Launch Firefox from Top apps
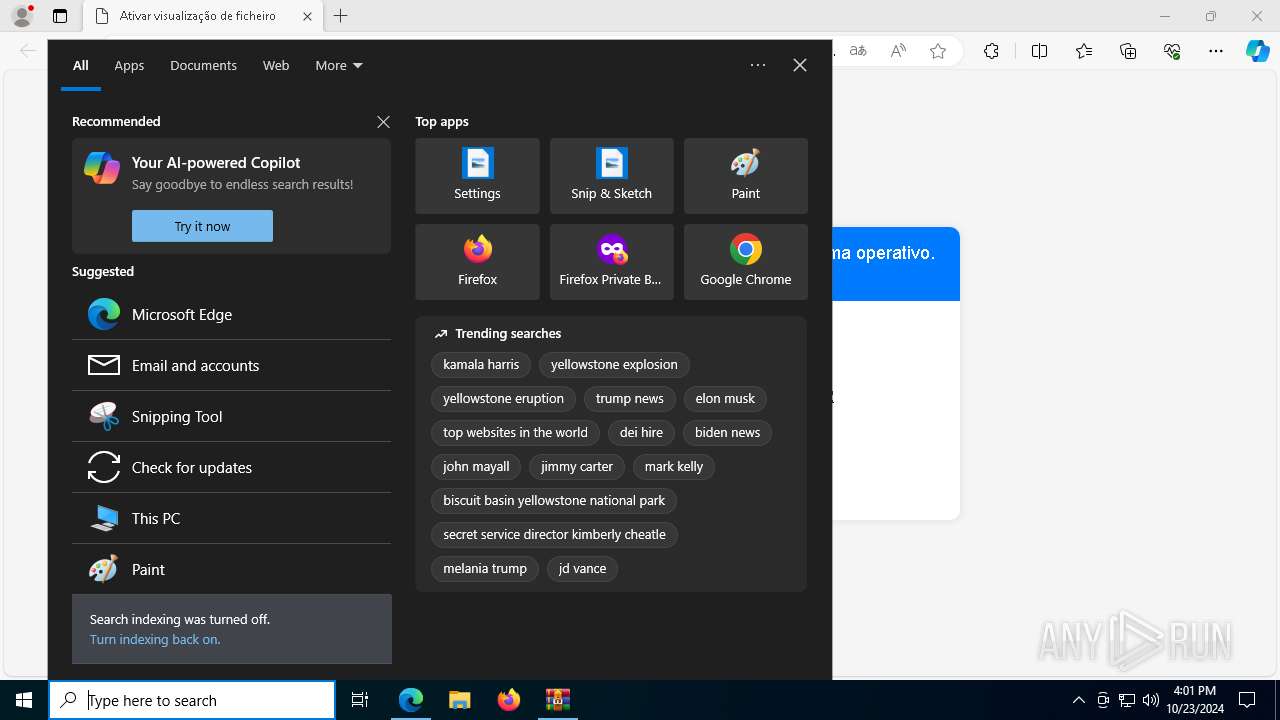The image size is (1280, 720). (477, 262)
